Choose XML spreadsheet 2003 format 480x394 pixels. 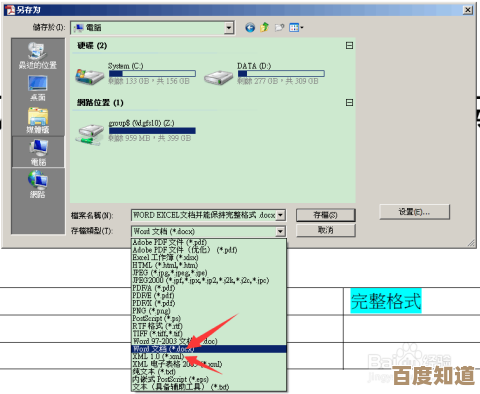coord(209,364)
